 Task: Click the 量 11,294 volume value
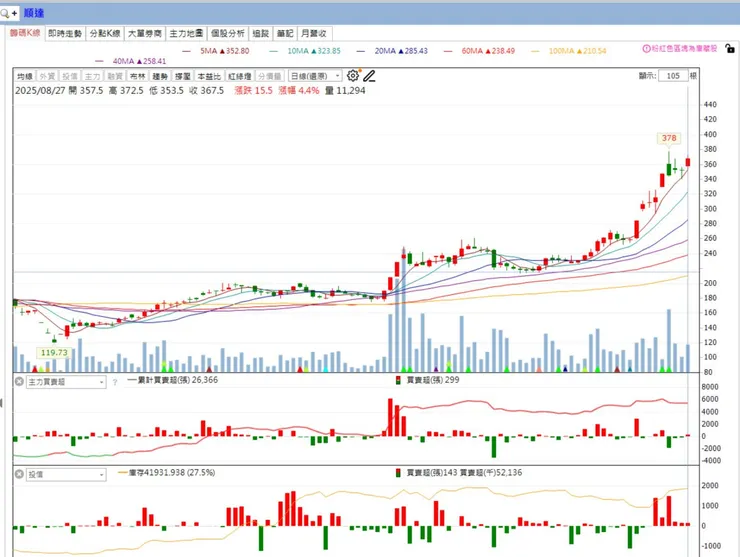tap(345, 91)
